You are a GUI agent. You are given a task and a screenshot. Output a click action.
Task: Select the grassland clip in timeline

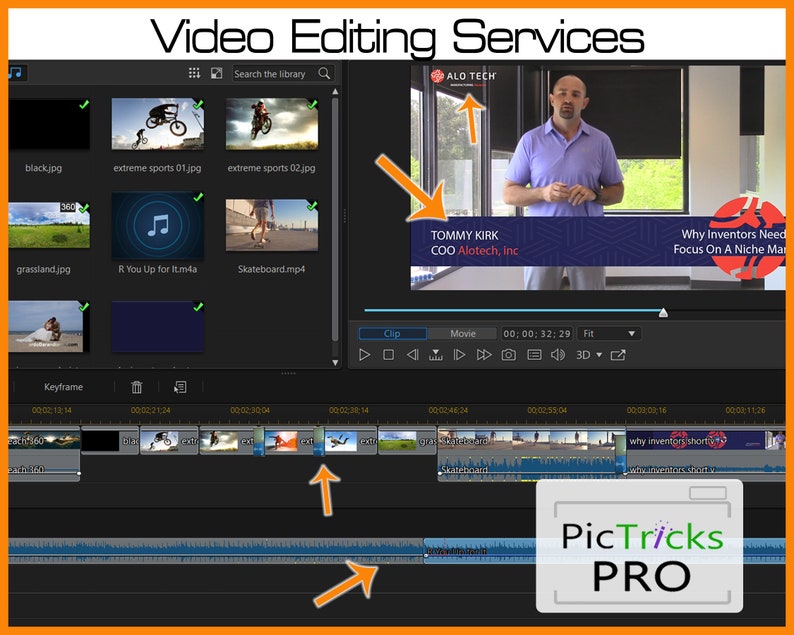[x=407, y=441]
